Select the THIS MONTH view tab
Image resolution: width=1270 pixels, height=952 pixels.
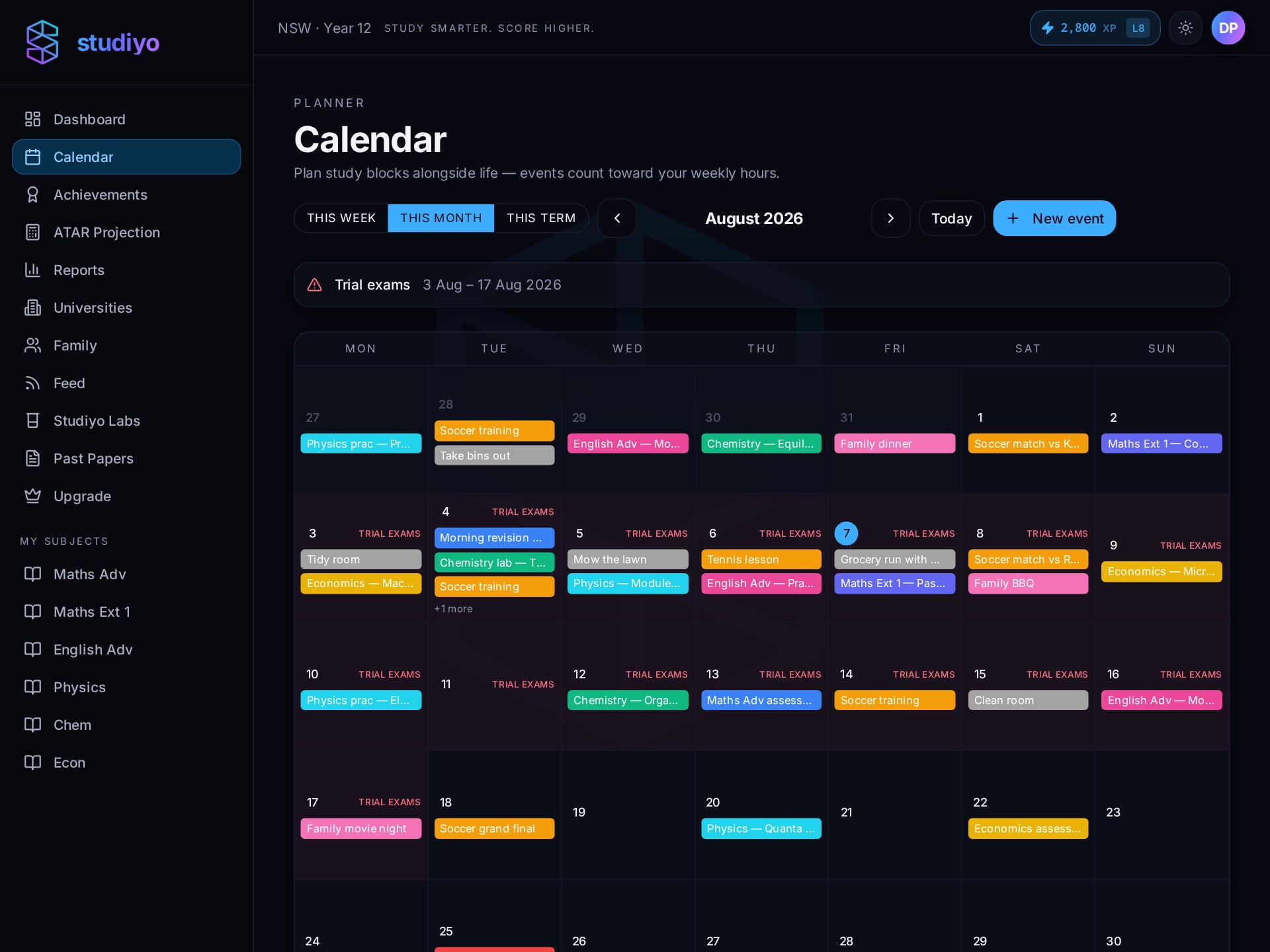coord(441,218)
